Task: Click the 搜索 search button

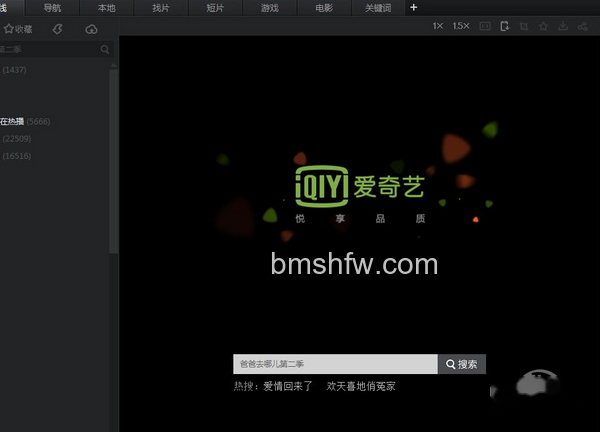Action: tap(462, 364)
